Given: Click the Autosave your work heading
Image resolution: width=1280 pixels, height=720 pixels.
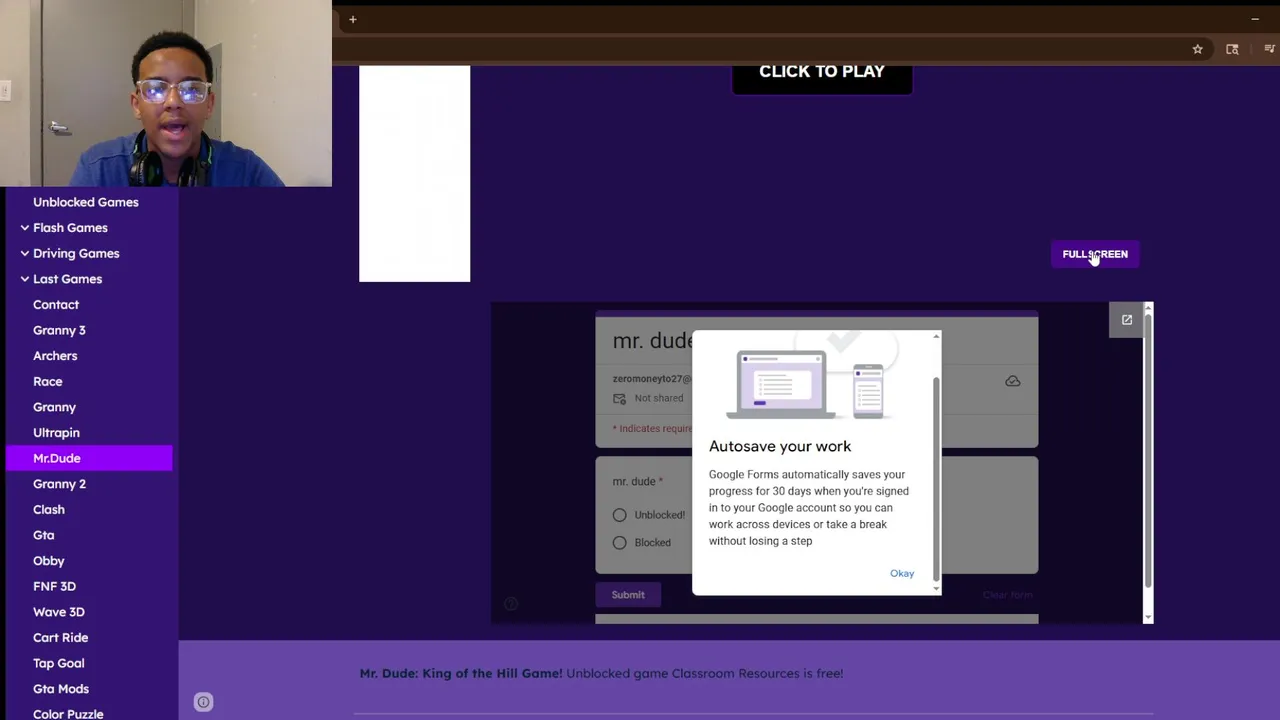Looking at the screenshot, I should tap(780, 446).
